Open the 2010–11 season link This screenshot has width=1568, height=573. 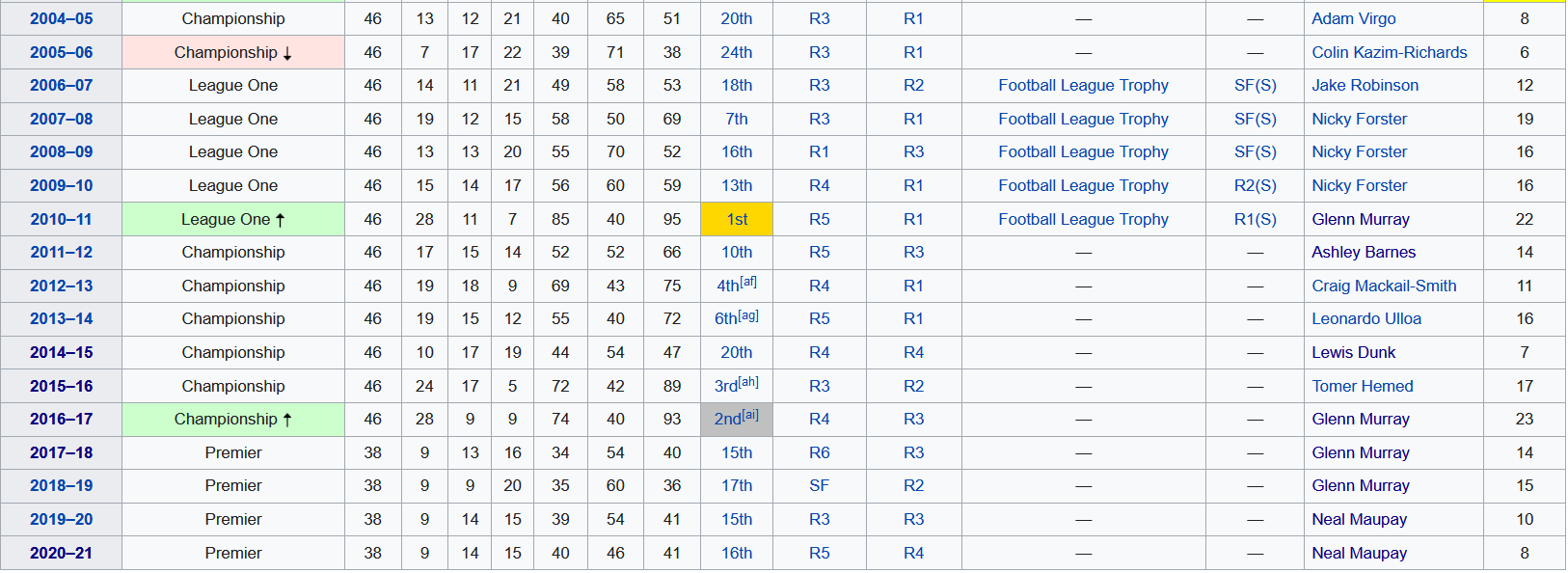pos(61,219)
